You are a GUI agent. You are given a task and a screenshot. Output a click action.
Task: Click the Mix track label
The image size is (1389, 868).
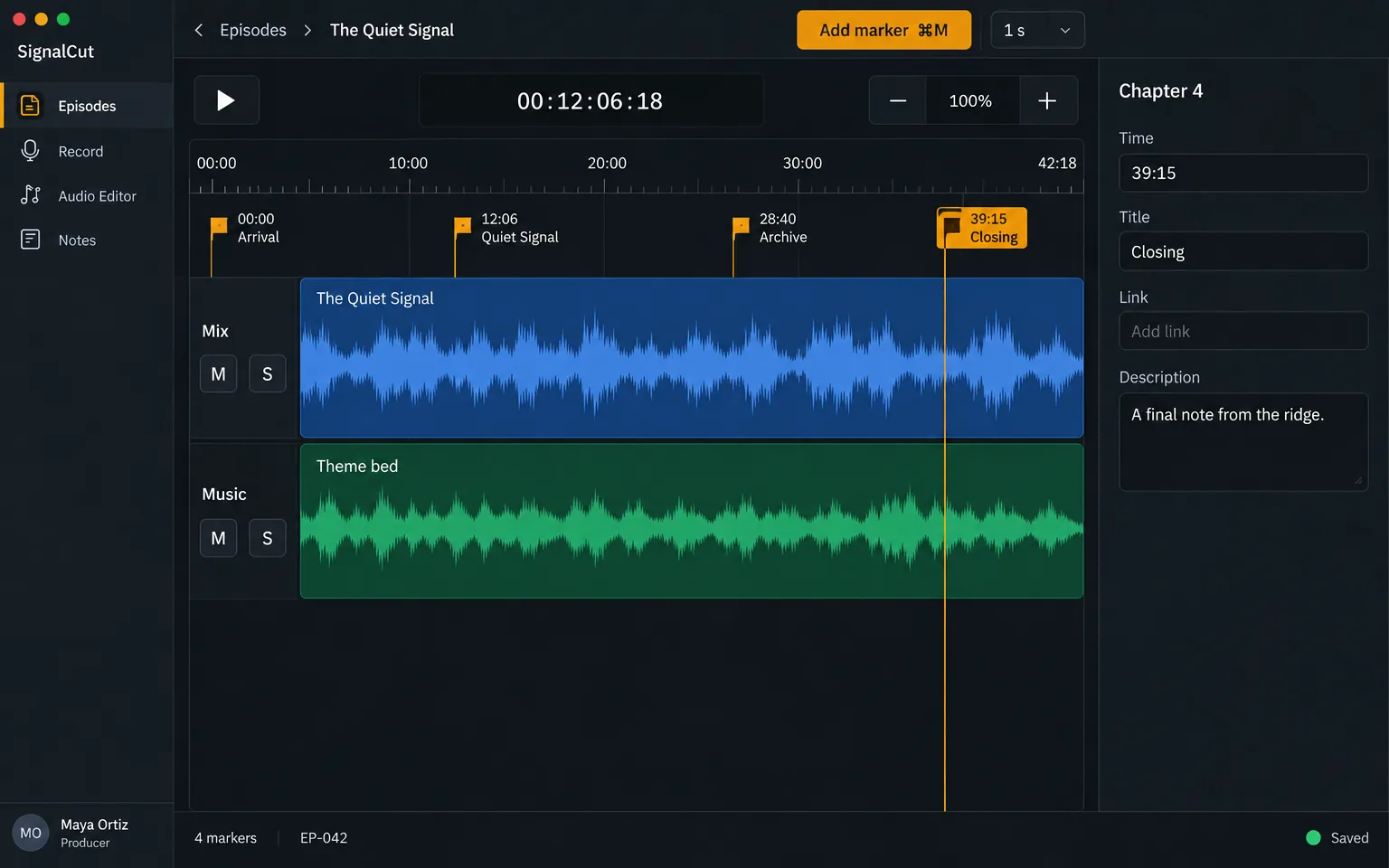click(x=215, y=331)
